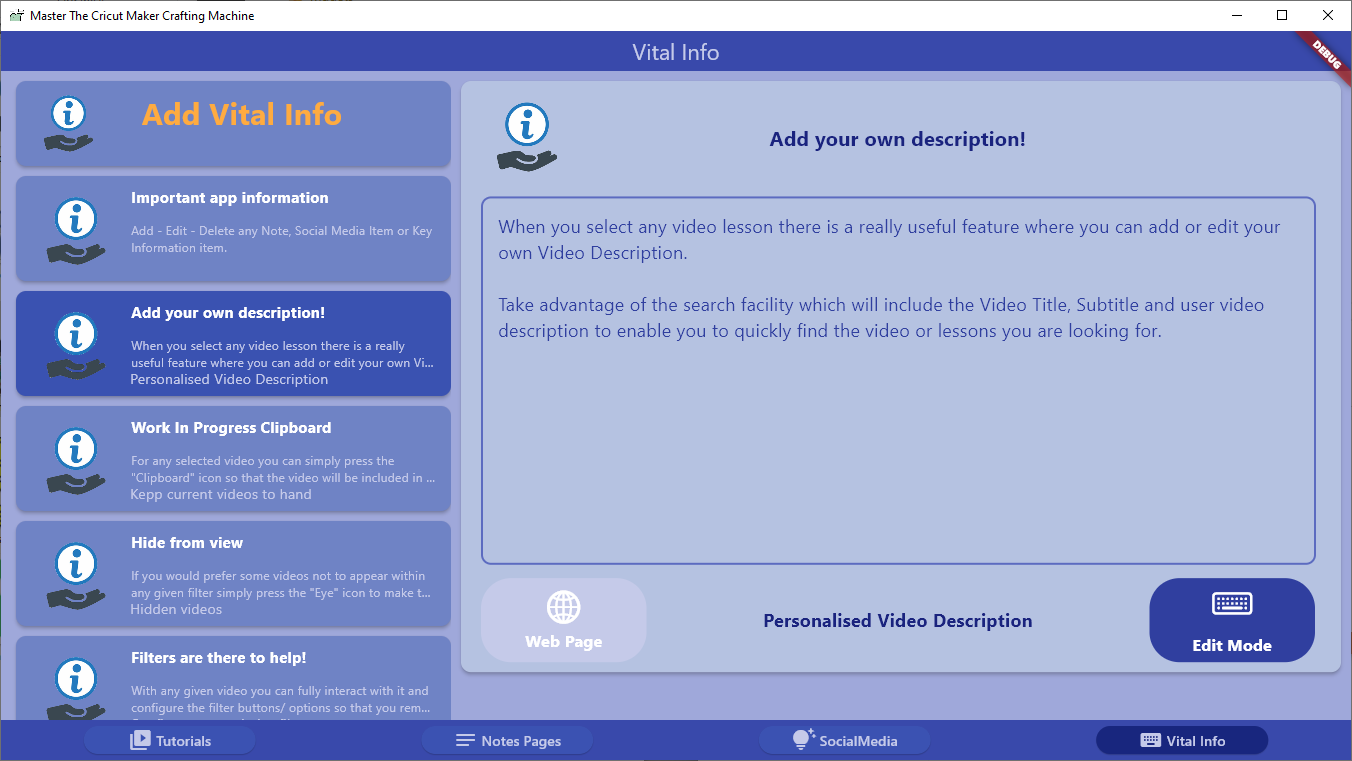Click inside the video description text area
This screenshot has width=1352, height=761.
(x=897, y=380)
